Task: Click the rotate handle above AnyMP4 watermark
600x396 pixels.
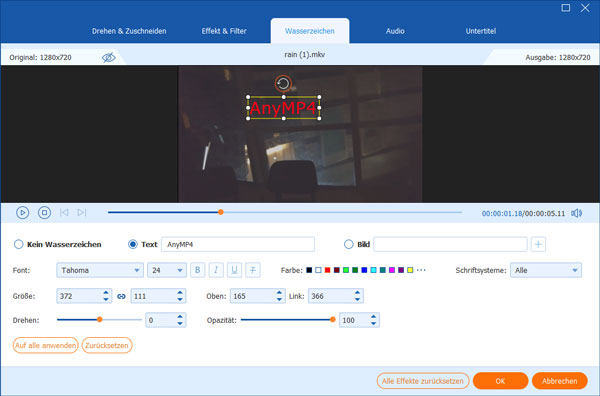Action: pos(283,83)
